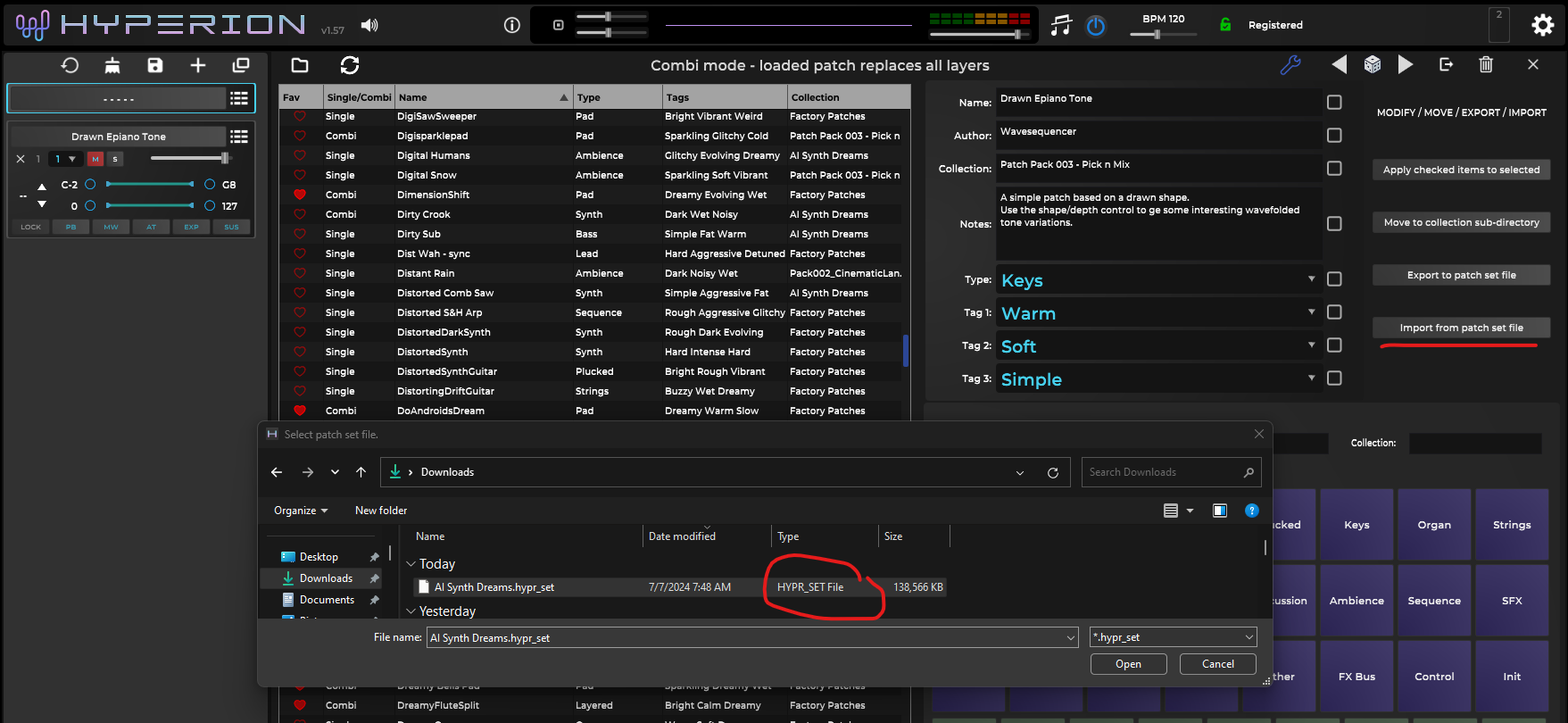Viewport: 1568px width, 723px height.
Task: Go to previous patch with left triangle
Action: click(x=1339, y=64)
